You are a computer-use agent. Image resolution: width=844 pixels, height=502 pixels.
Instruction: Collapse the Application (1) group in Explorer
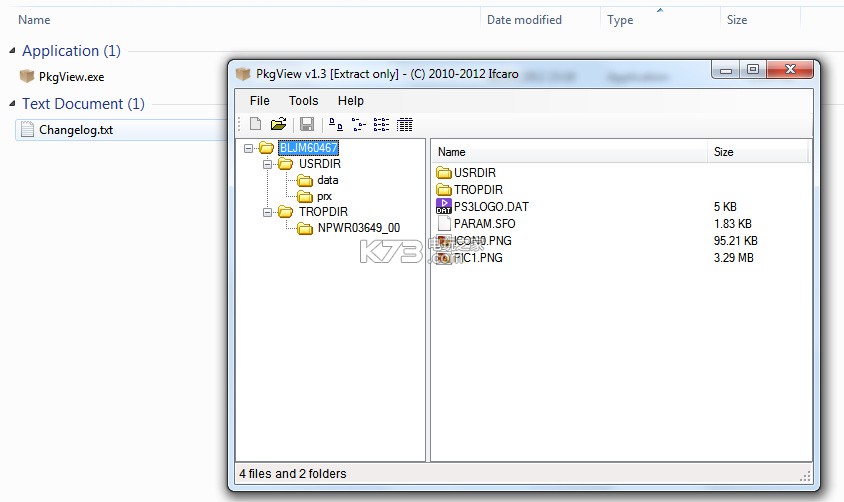pos(13,51)
